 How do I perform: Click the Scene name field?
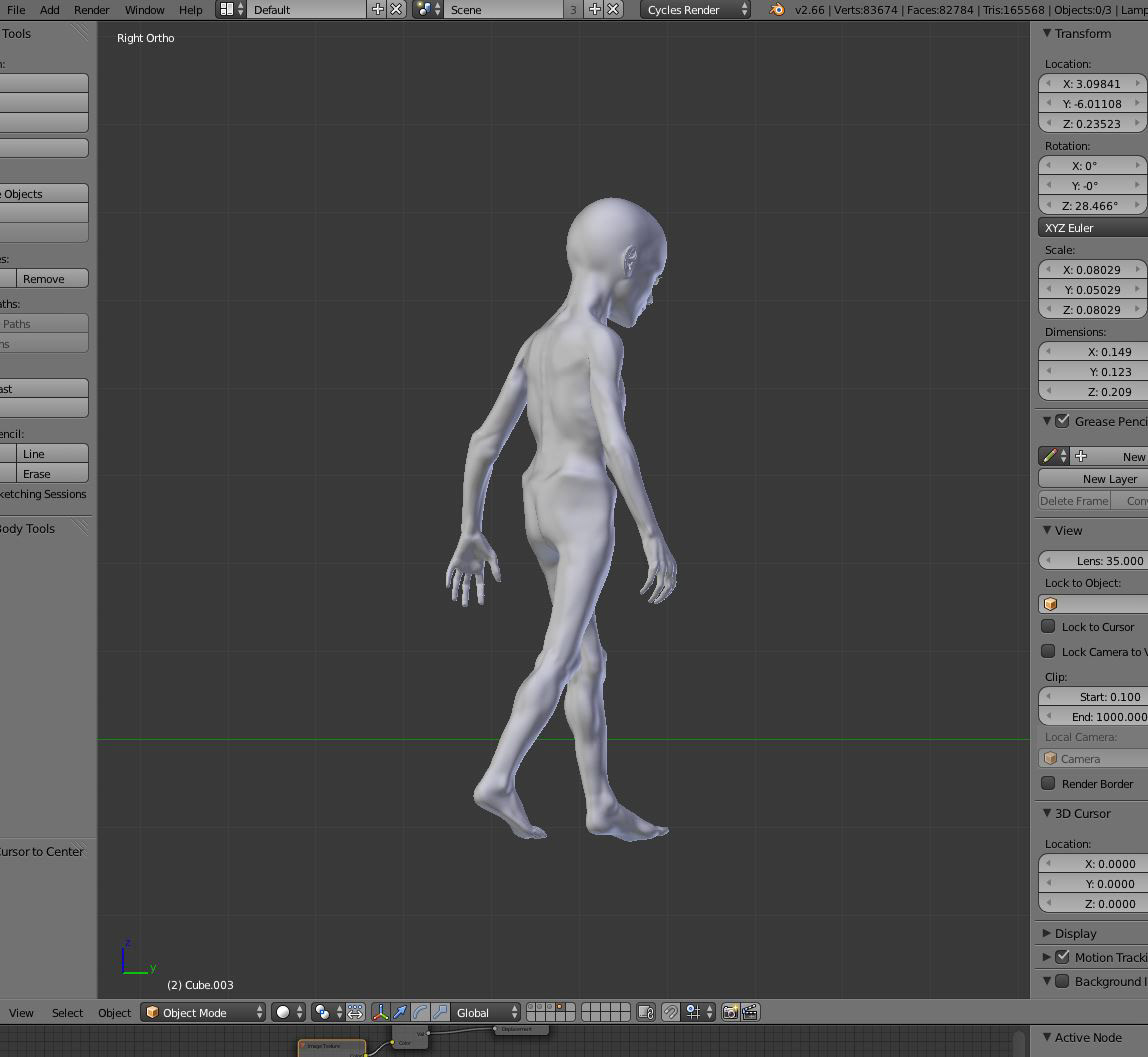click(x=504, y=10)
